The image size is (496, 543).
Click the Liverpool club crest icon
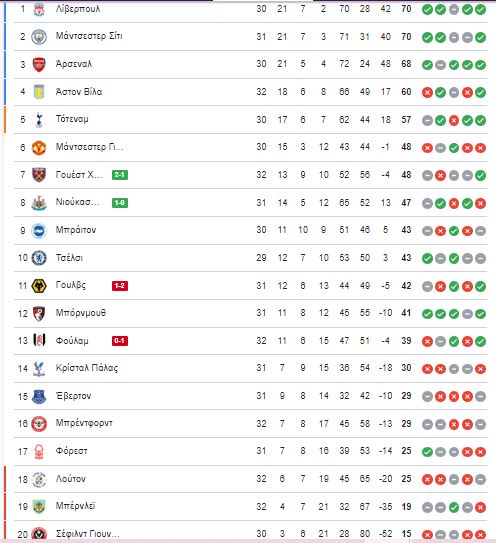[39, 10]
